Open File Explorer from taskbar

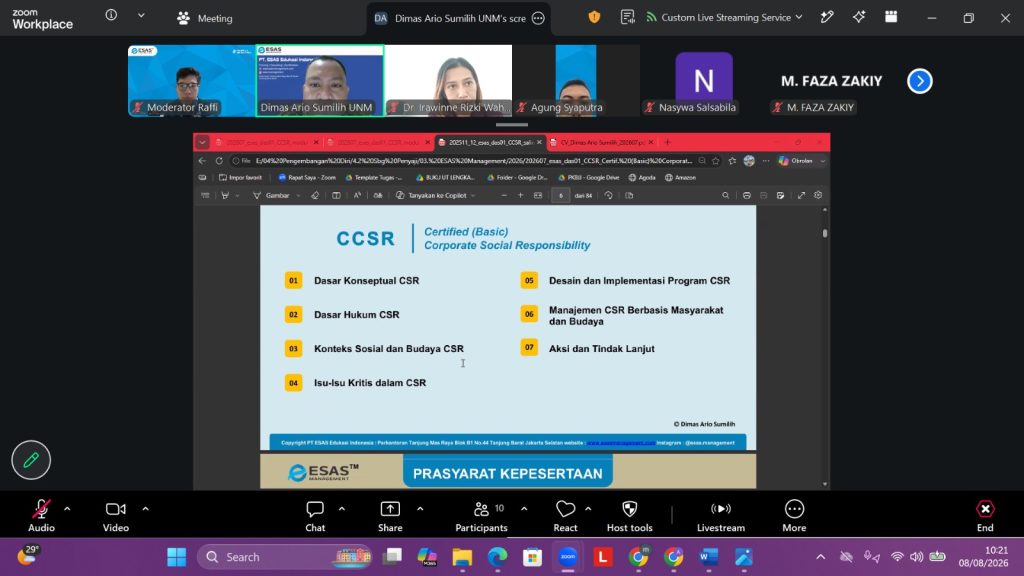(x=462, y=557)
